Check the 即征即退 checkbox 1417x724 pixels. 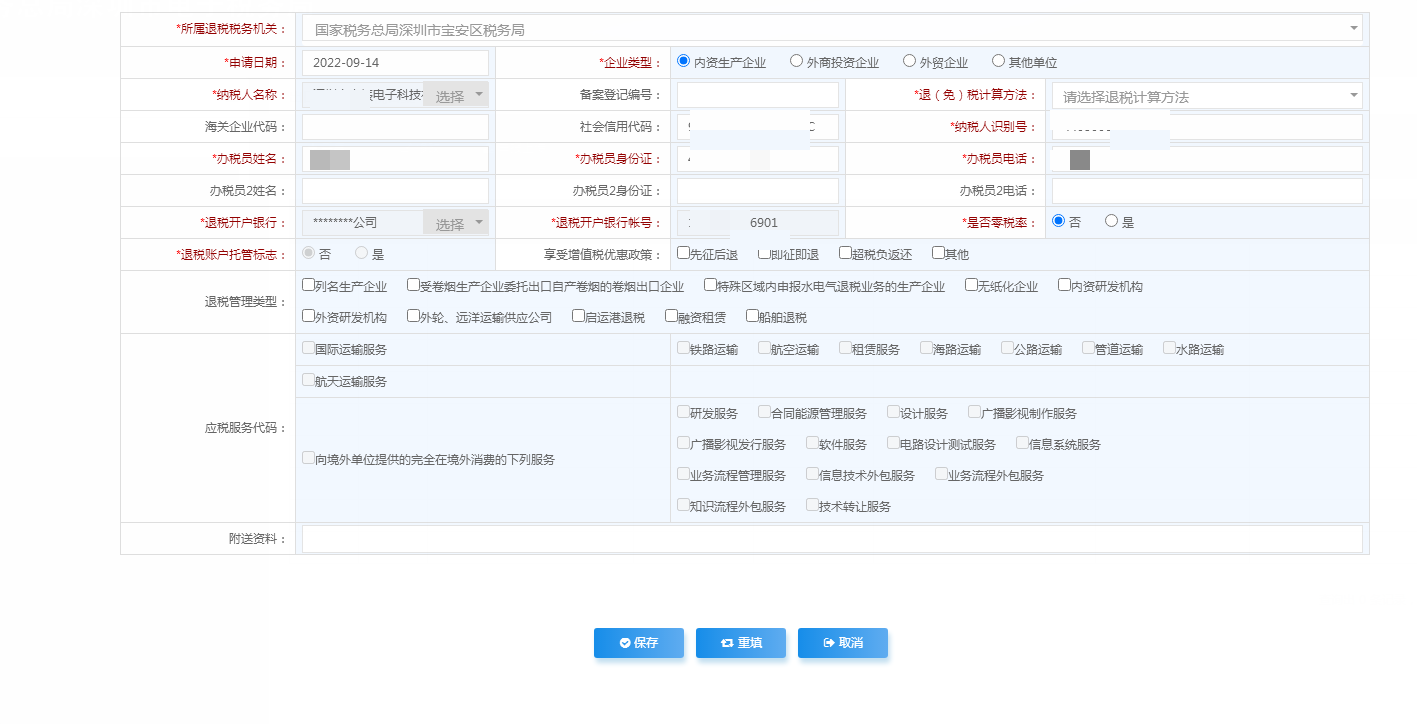point(764,253)
